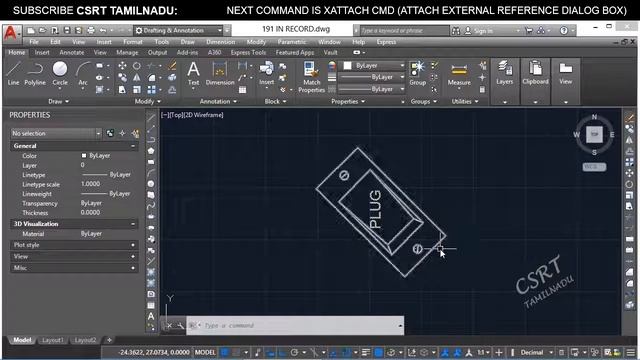Select the Move tool in Modify panel
Viewport: 640px width, 360px height.
coord(122,65)
